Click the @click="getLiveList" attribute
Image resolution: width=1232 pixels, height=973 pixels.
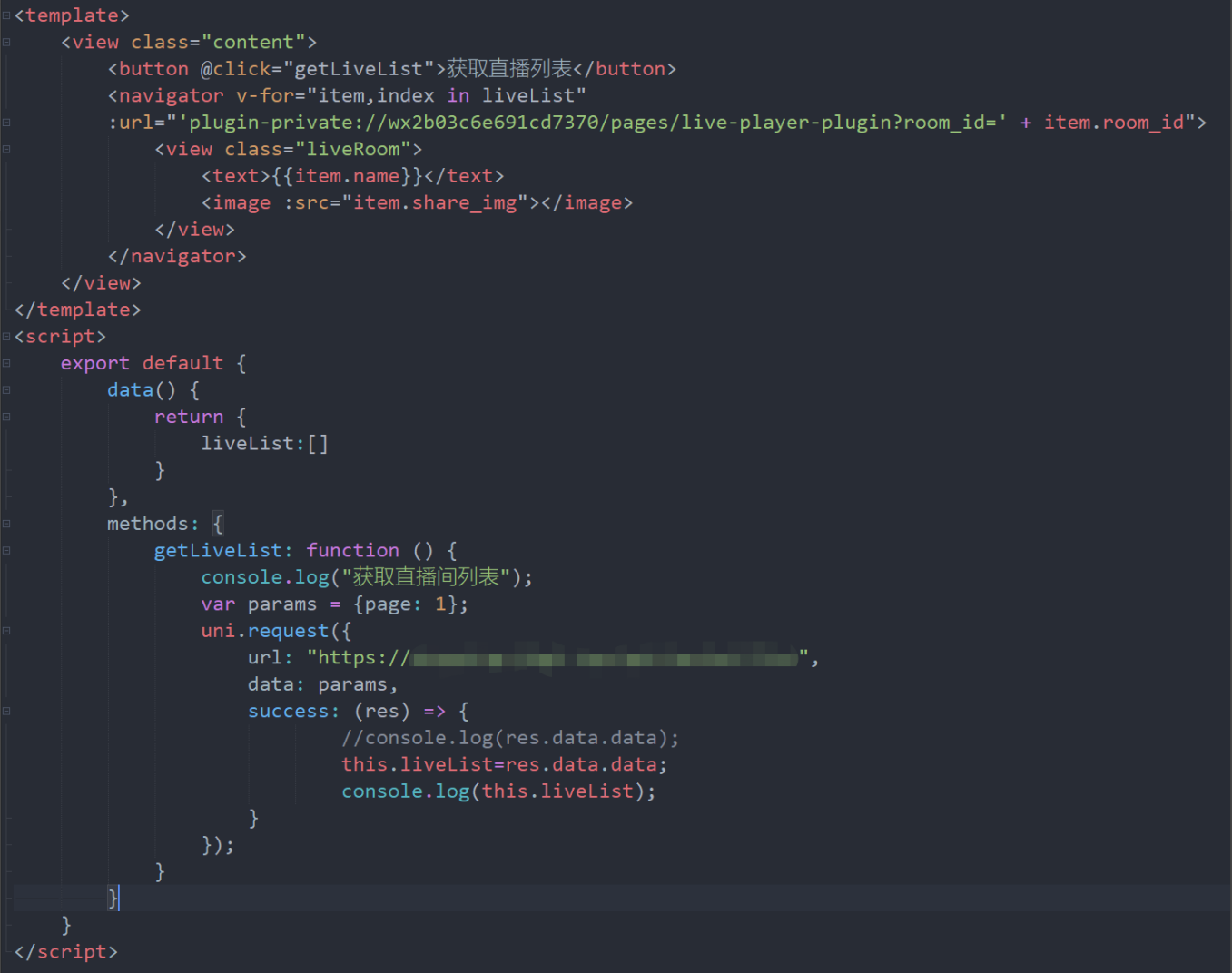point(318,69)
